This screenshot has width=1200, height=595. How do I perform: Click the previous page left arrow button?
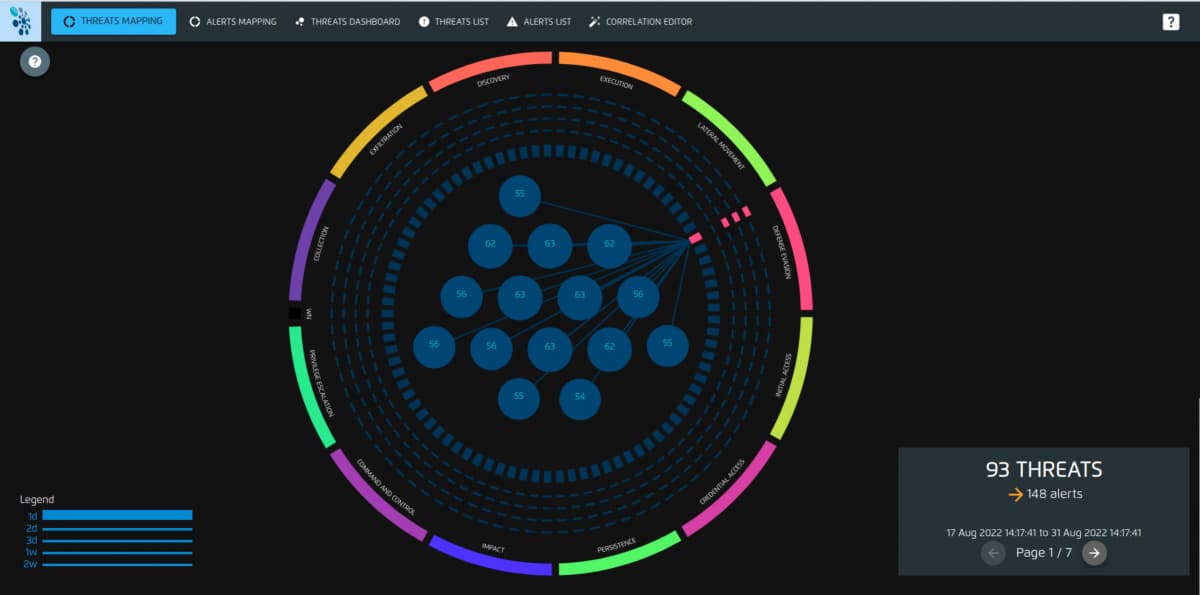[x=993, y=553]
